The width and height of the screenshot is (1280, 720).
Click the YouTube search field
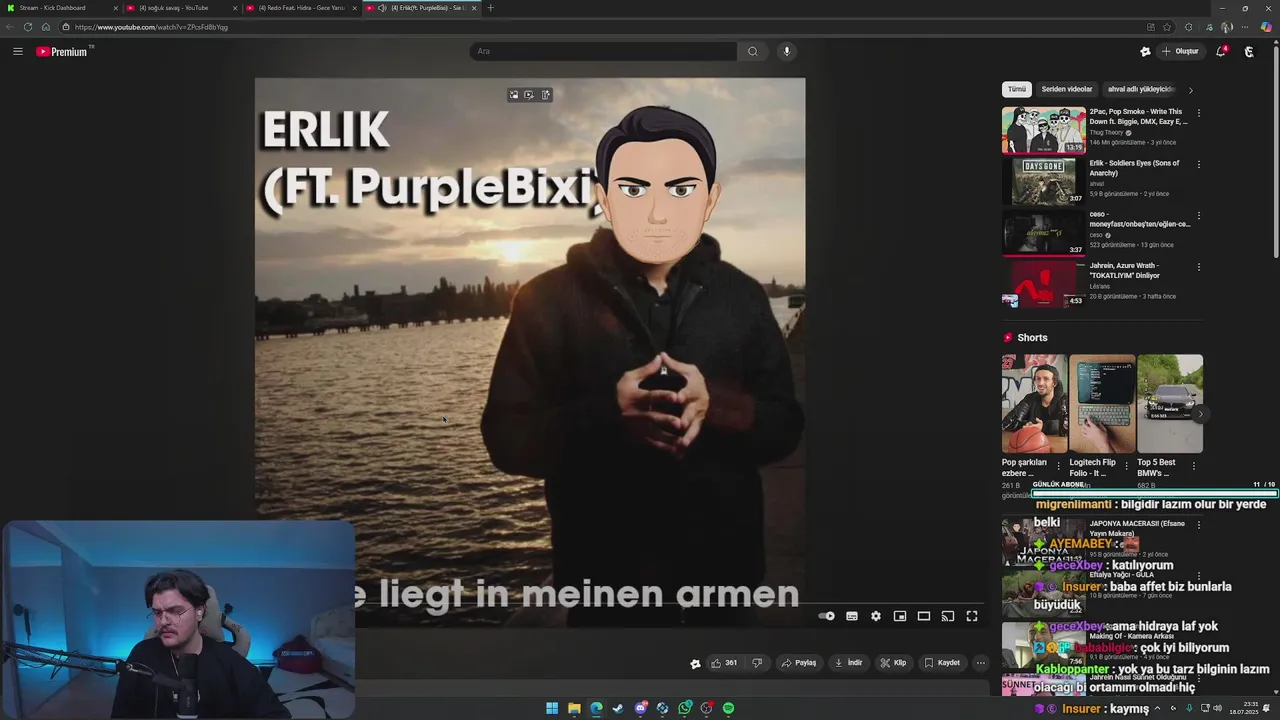pyautogui.click(x=603, y=51)
